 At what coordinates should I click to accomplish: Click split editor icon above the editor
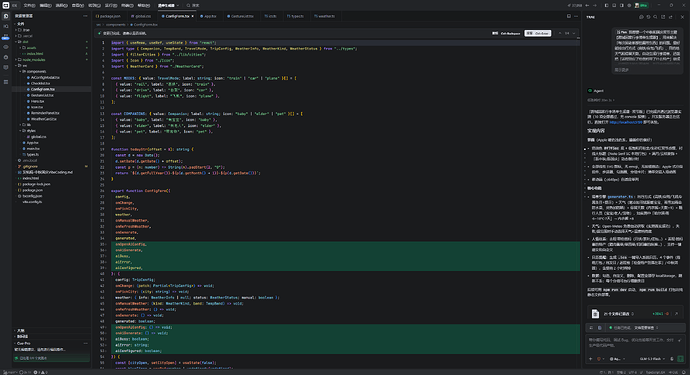tap(569, 16)
